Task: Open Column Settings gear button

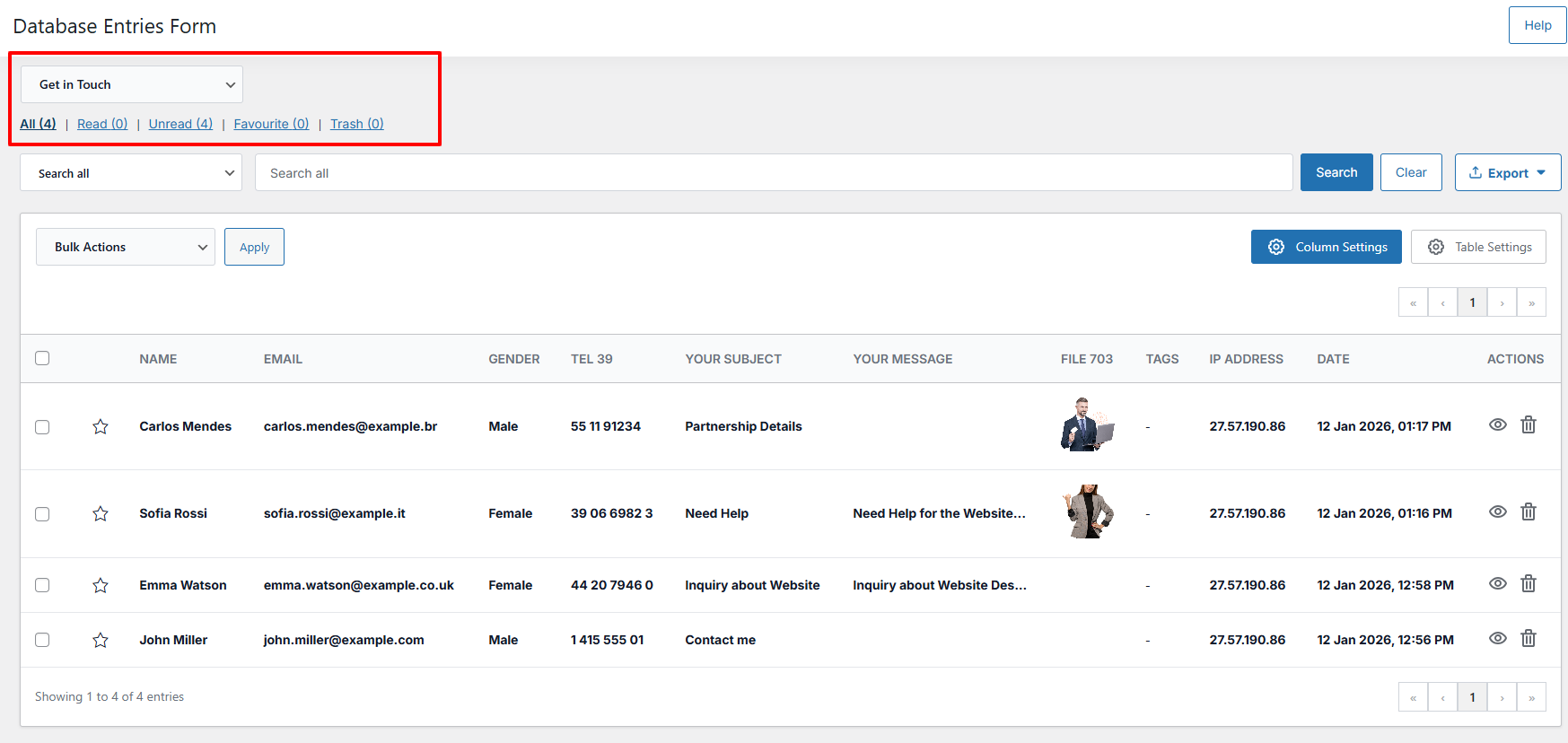Action: tap(1326, 247)
